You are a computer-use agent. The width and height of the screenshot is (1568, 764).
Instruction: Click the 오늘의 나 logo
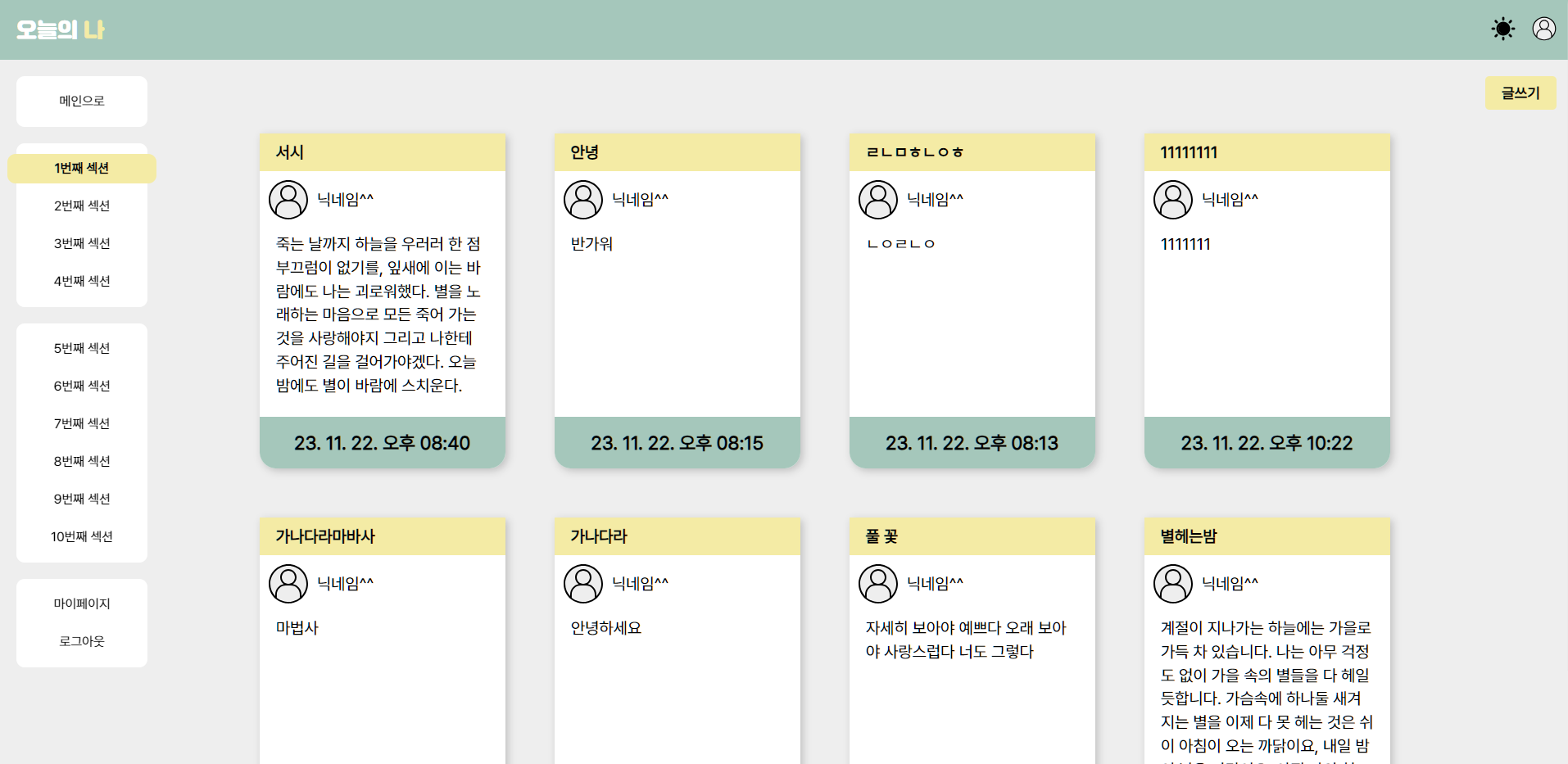point(61,29)
